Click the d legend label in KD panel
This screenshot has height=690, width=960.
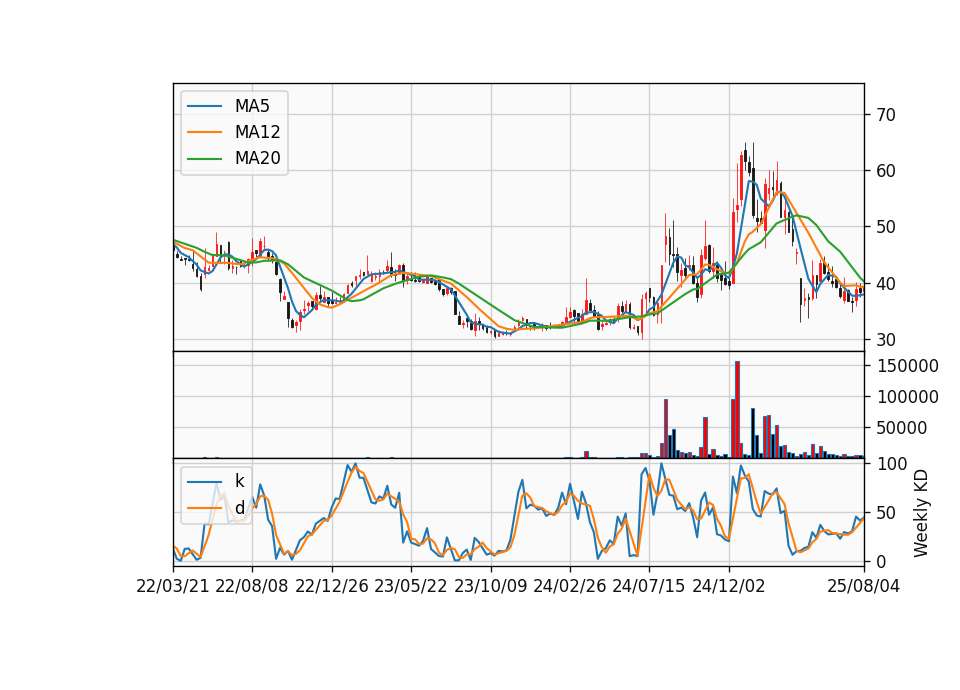pos(239,508)
